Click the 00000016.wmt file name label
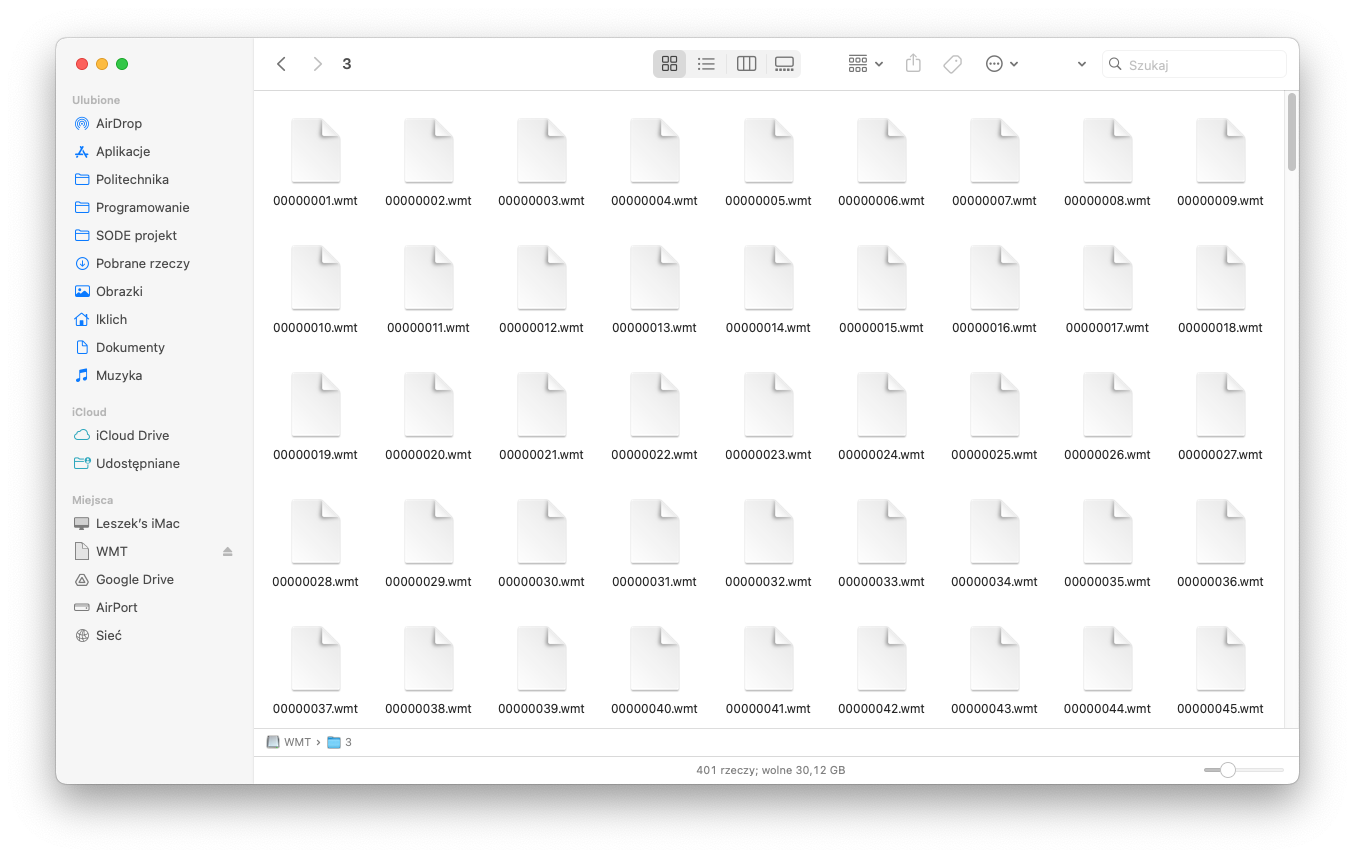 pyautogui.click(x=994, y=328)
